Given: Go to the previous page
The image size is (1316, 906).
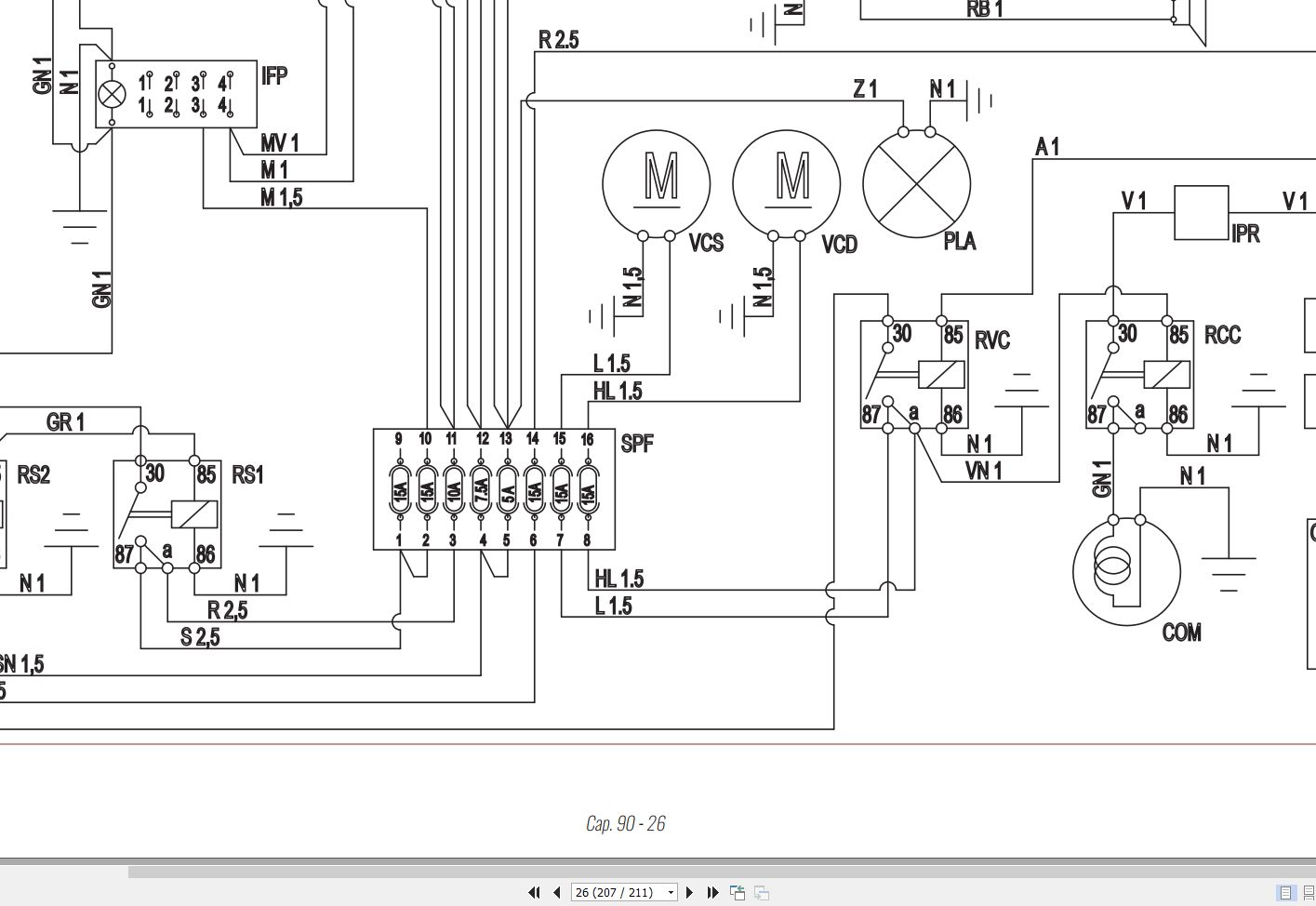Looking at the screenshot, I should (556, 892).
